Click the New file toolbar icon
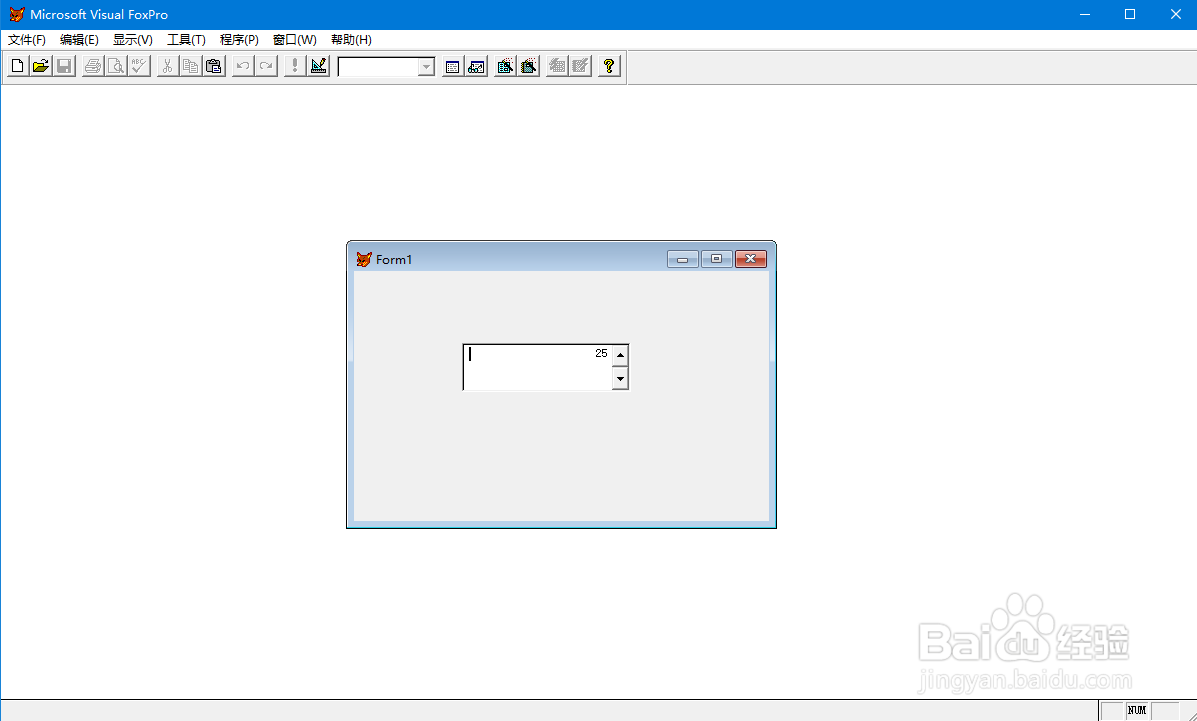Image resolution: width=1197 pixels, height=721 pixels. coord(18,66)
